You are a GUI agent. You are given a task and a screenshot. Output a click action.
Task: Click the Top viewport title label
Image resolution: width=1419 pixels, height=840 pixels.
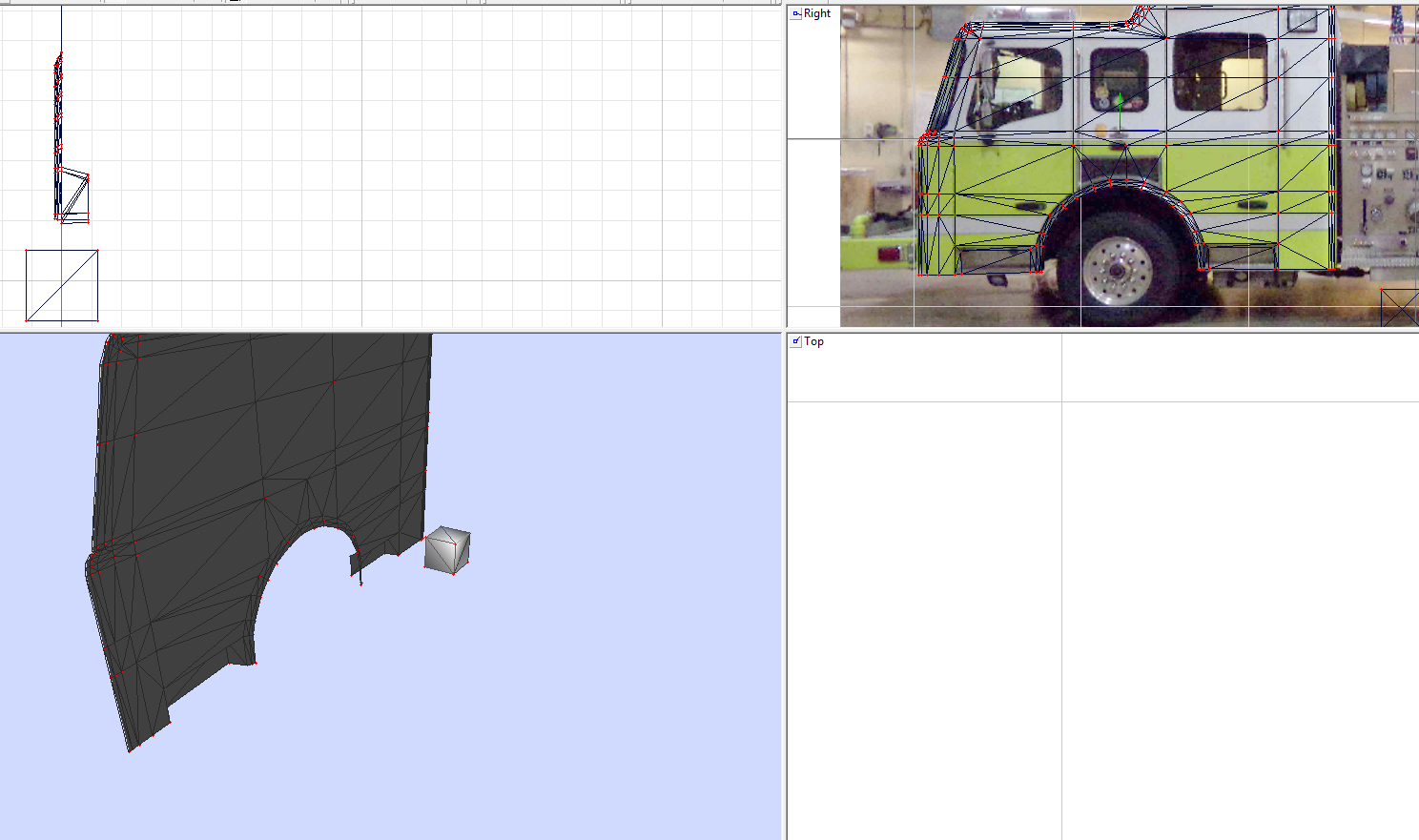(812, 340)
